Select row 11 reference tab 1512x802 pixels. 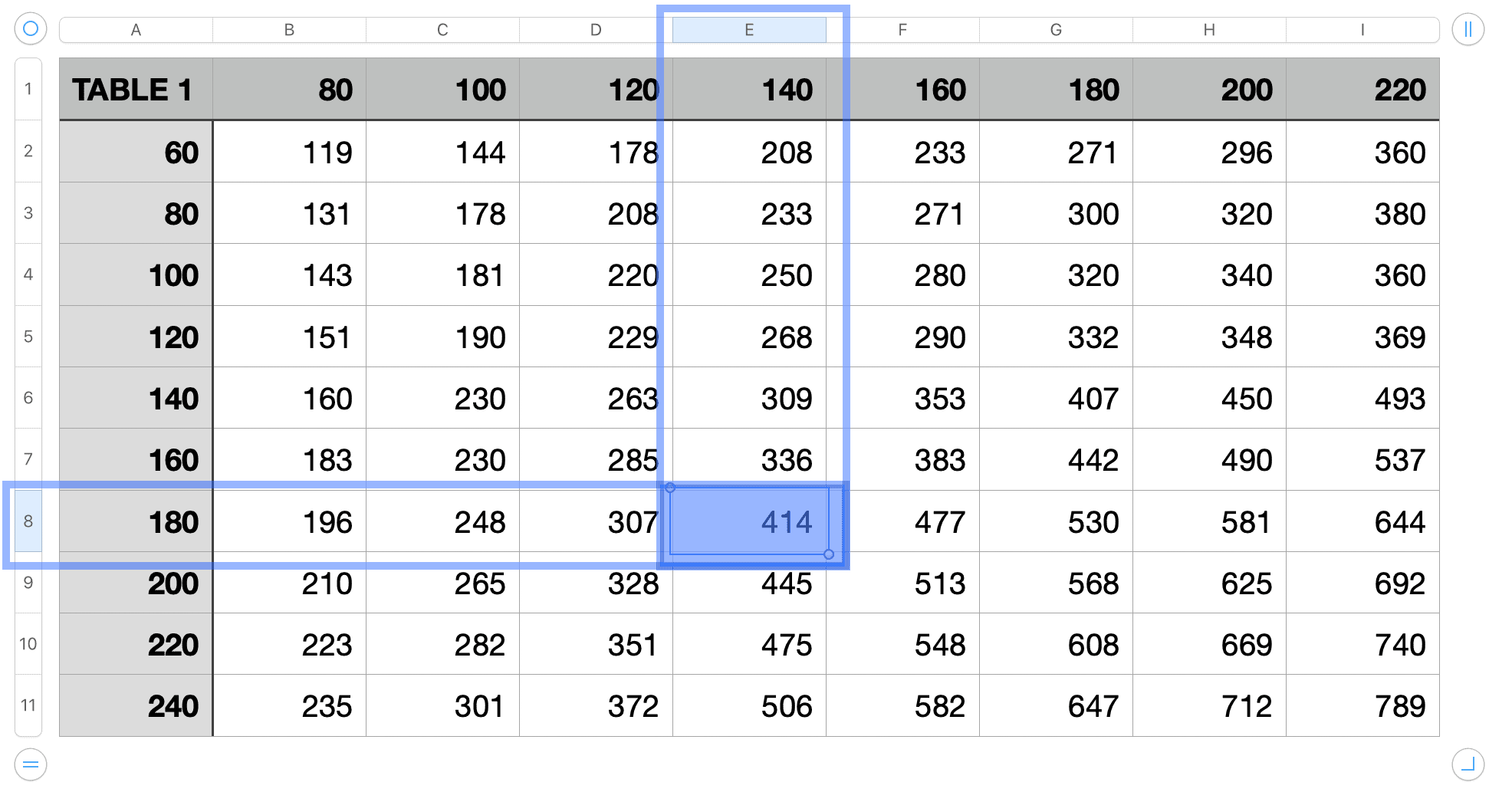(28, 706)
